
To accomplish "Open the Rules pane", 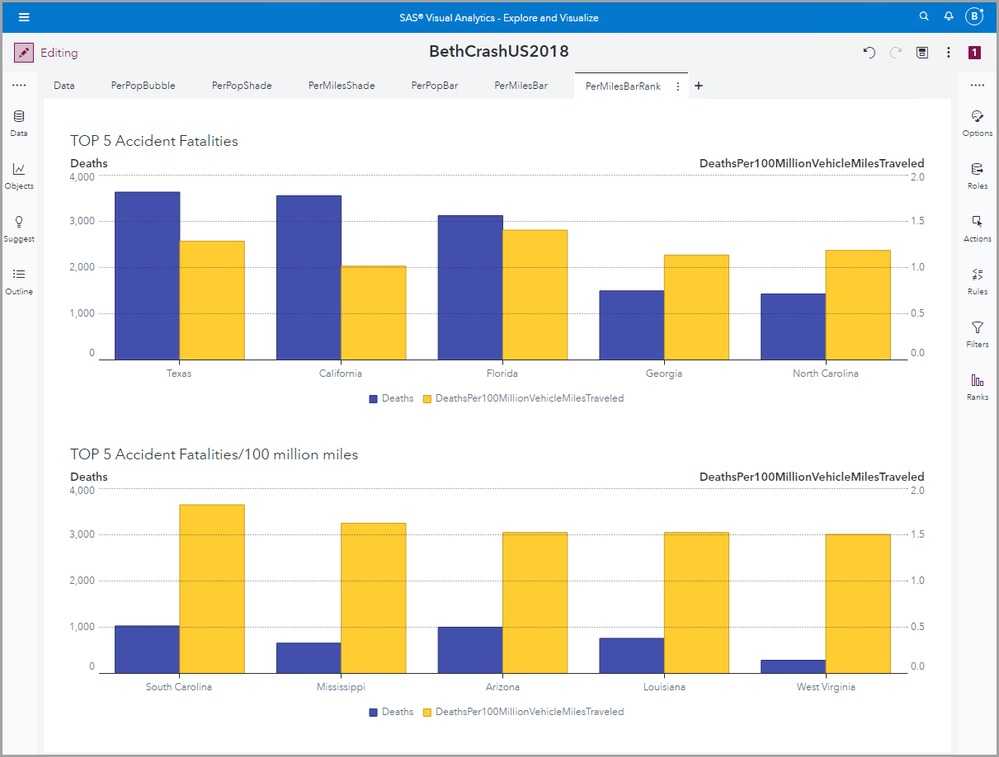I will tap(977, 282).
